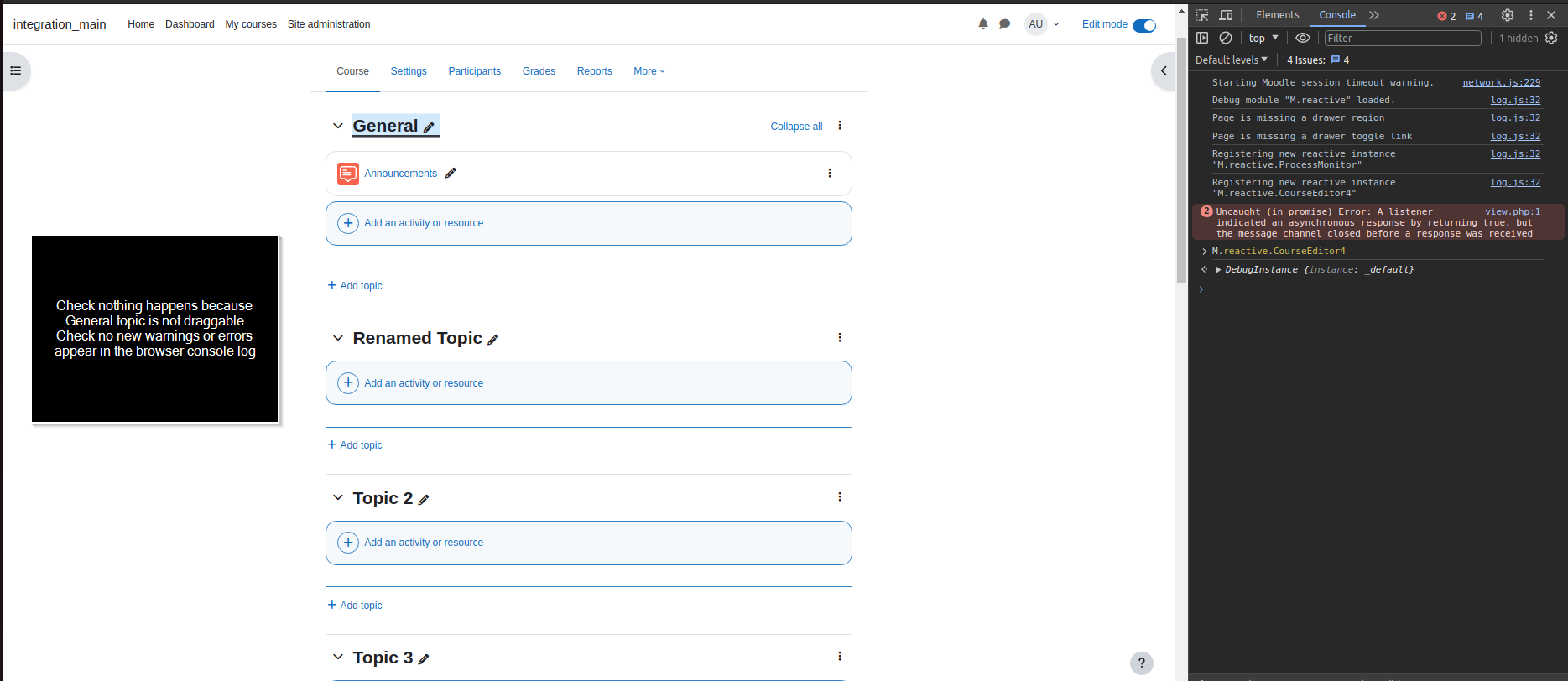Collapse the Renamed Topic section chevron
The width and height of the screenshot is (1568, 681).
[338, 338]
